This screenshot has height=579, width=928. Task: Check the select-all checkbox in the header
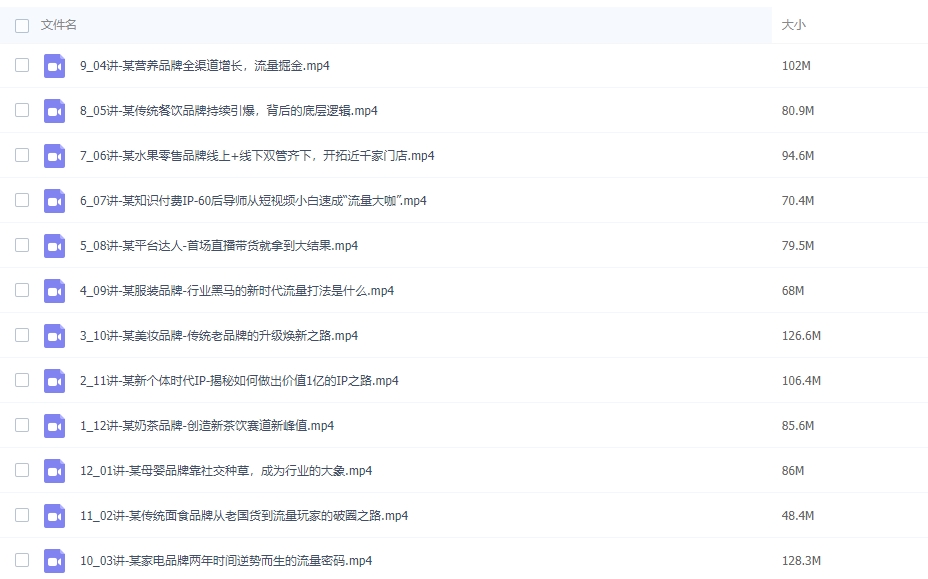[x=21, y=25]
